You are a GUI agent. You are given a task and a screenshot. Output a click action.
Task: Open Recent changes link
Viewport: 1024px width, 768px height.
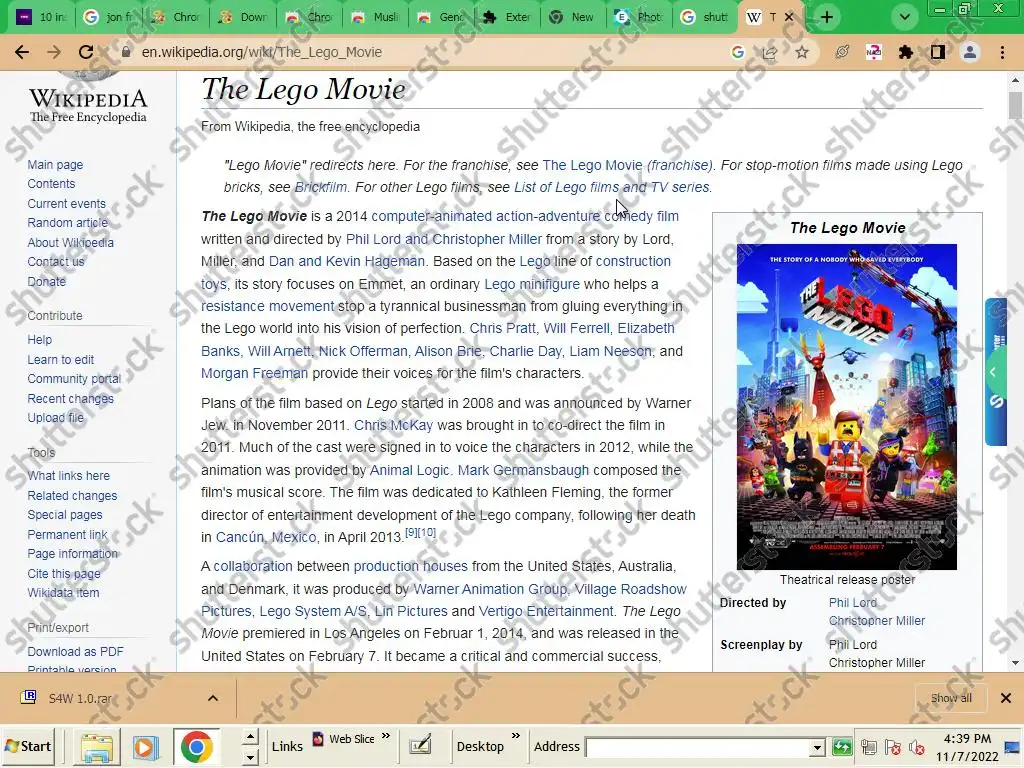coord(70,398)
